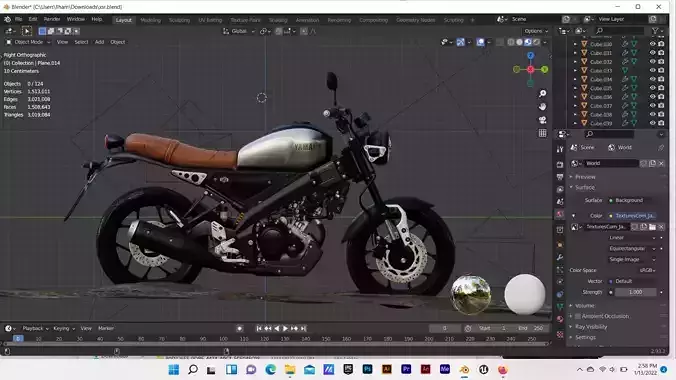
Task: Click the new-world duplicate icon beside World field
Action: click(652, 163)
